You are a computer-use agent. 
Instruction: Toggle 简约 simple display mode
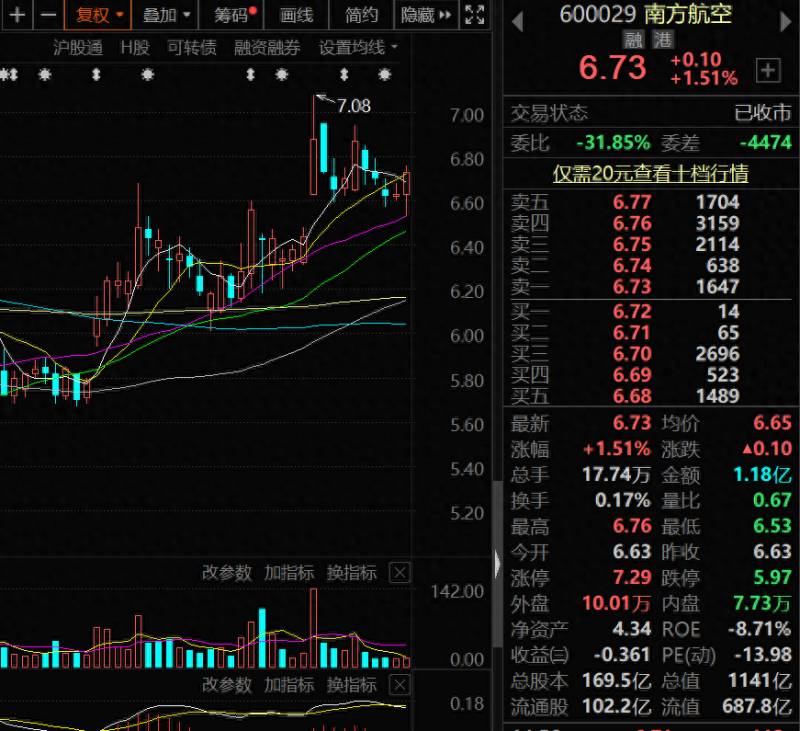coord(362,15)
